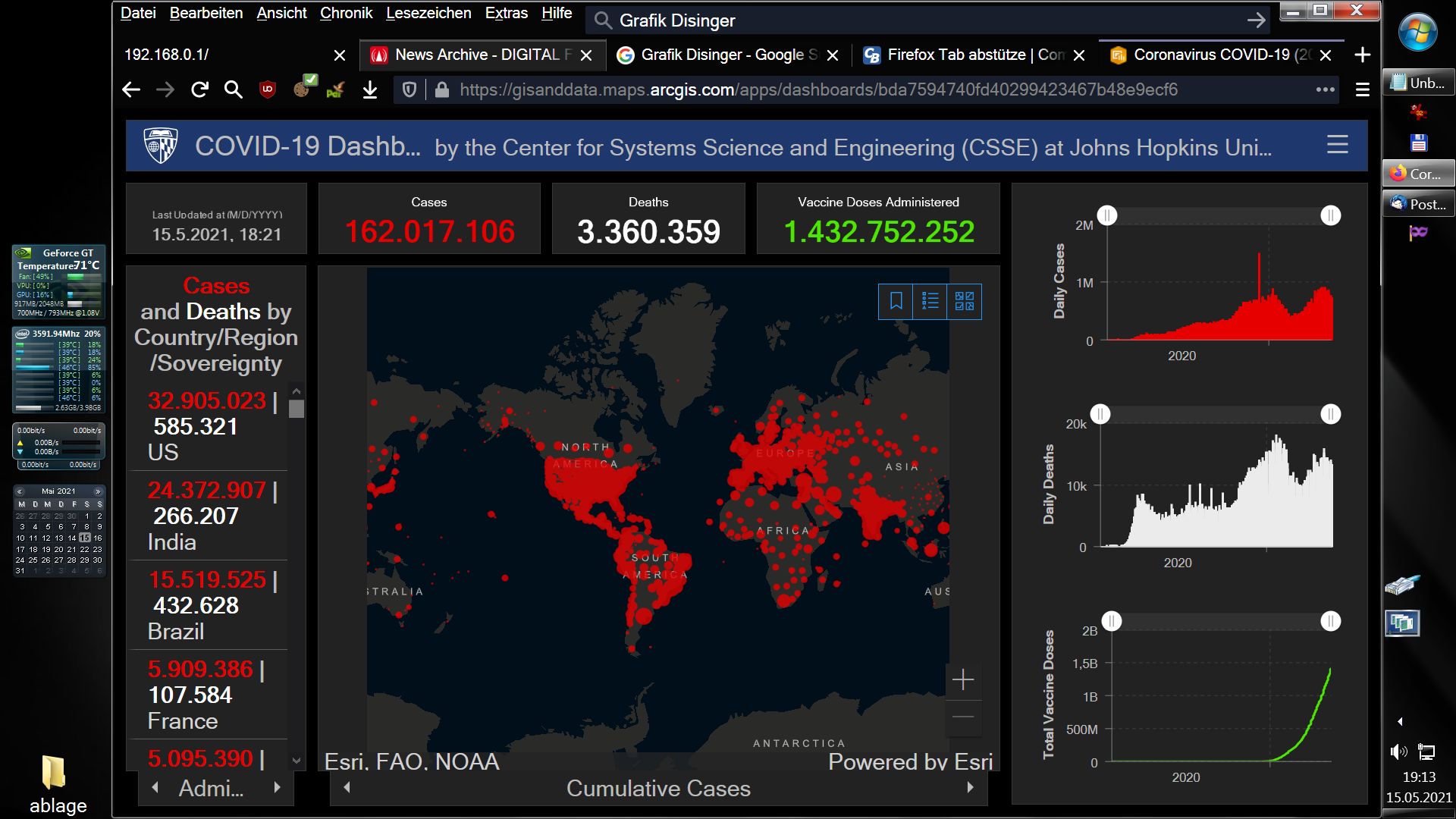Go to previous list tab left of Admi...

coord(155,787)
